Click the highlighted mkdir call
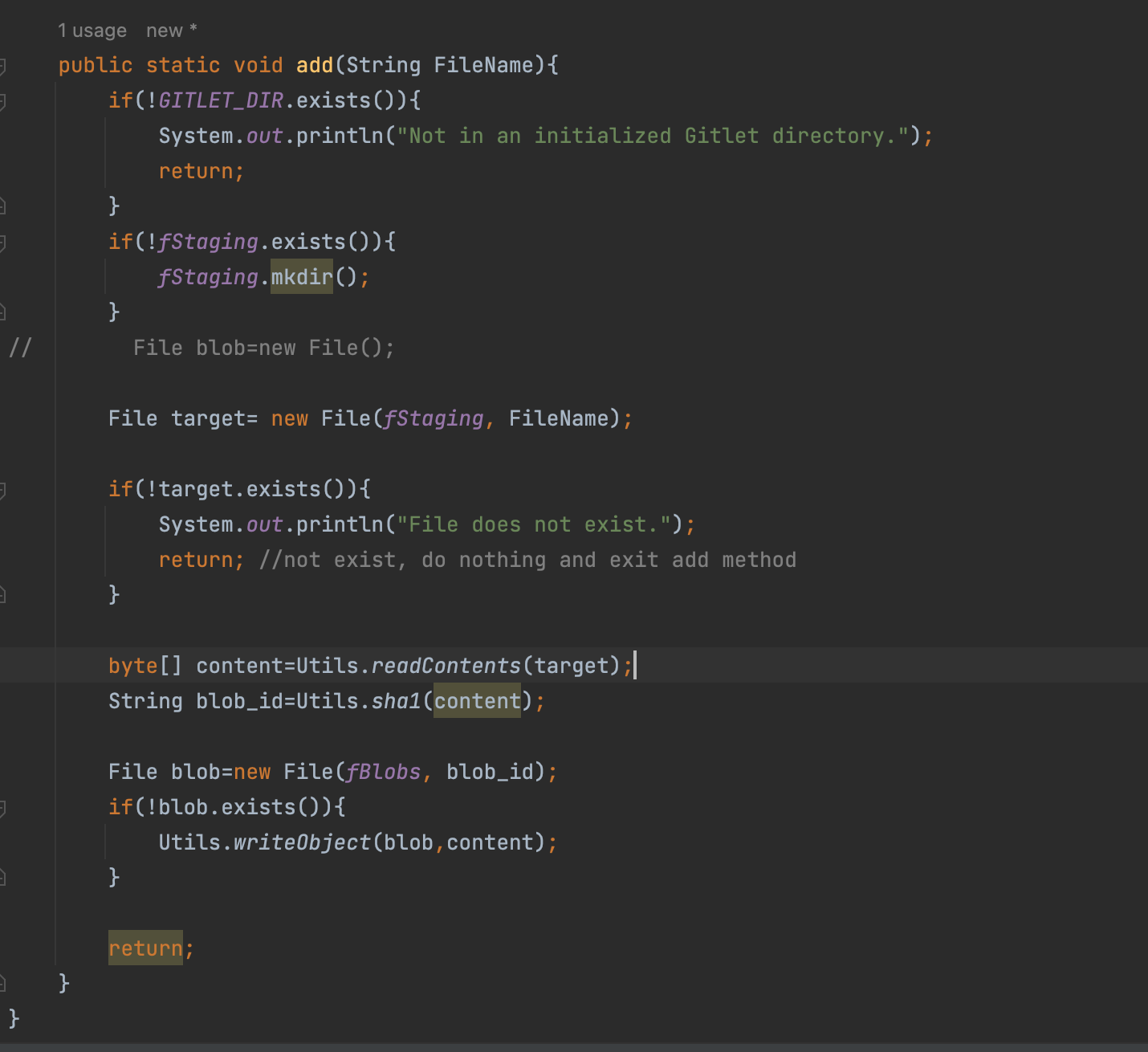1148x1052 pixels. [301, 277]
